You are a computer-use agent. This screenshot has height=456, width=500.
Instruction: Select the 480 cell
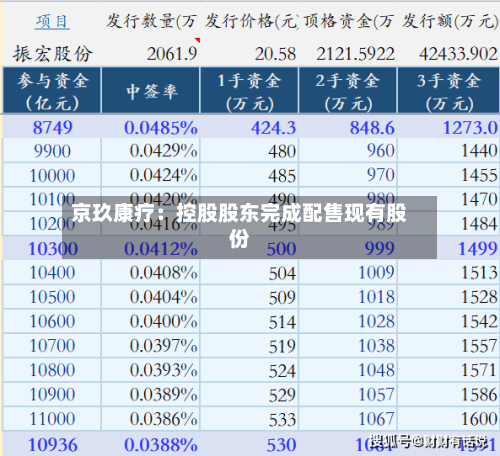[x=249, y=150]
